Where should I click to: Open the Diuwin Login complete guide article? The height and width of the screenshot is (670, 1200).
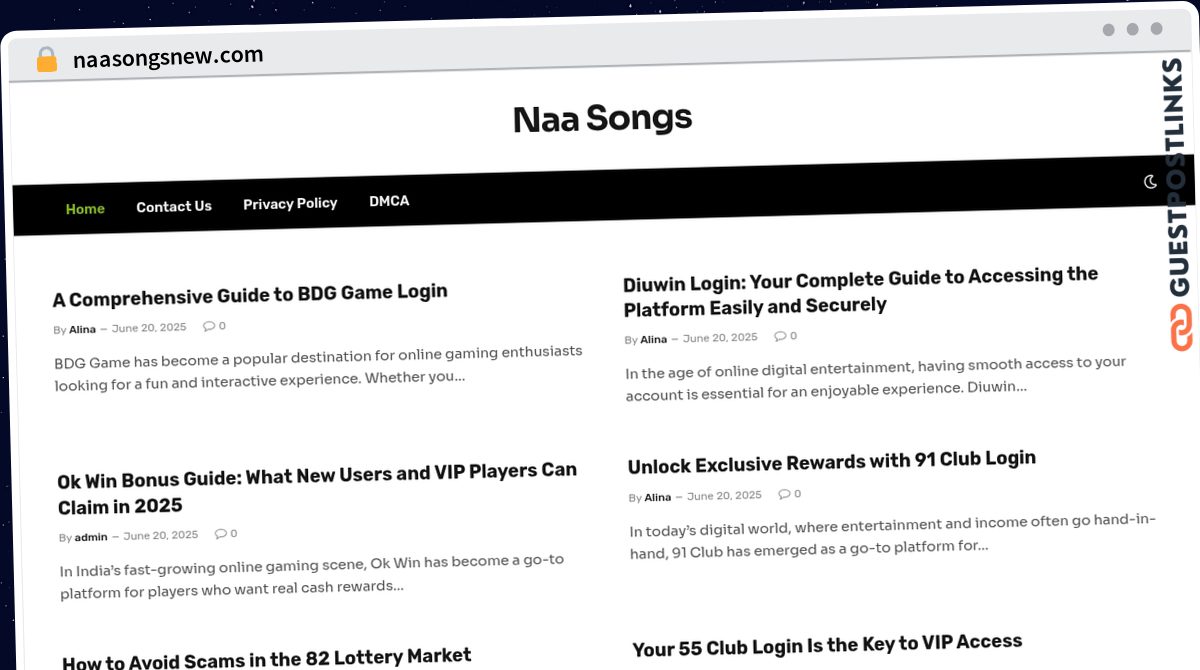click(x=860, y=290)
